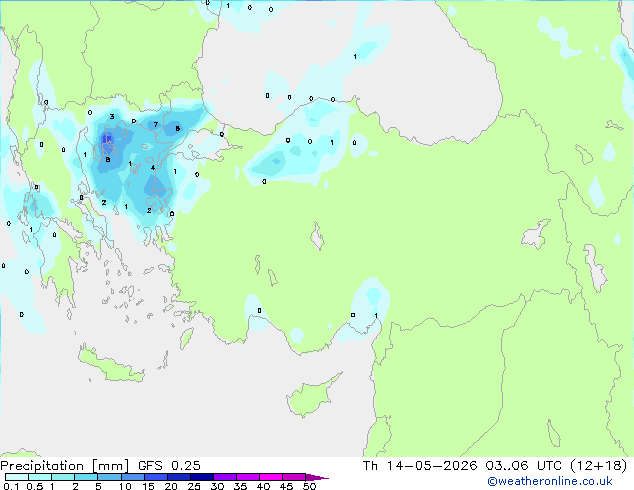Click the "GFS 0.25" model label

pyautogui.click(x=169, y=466)
